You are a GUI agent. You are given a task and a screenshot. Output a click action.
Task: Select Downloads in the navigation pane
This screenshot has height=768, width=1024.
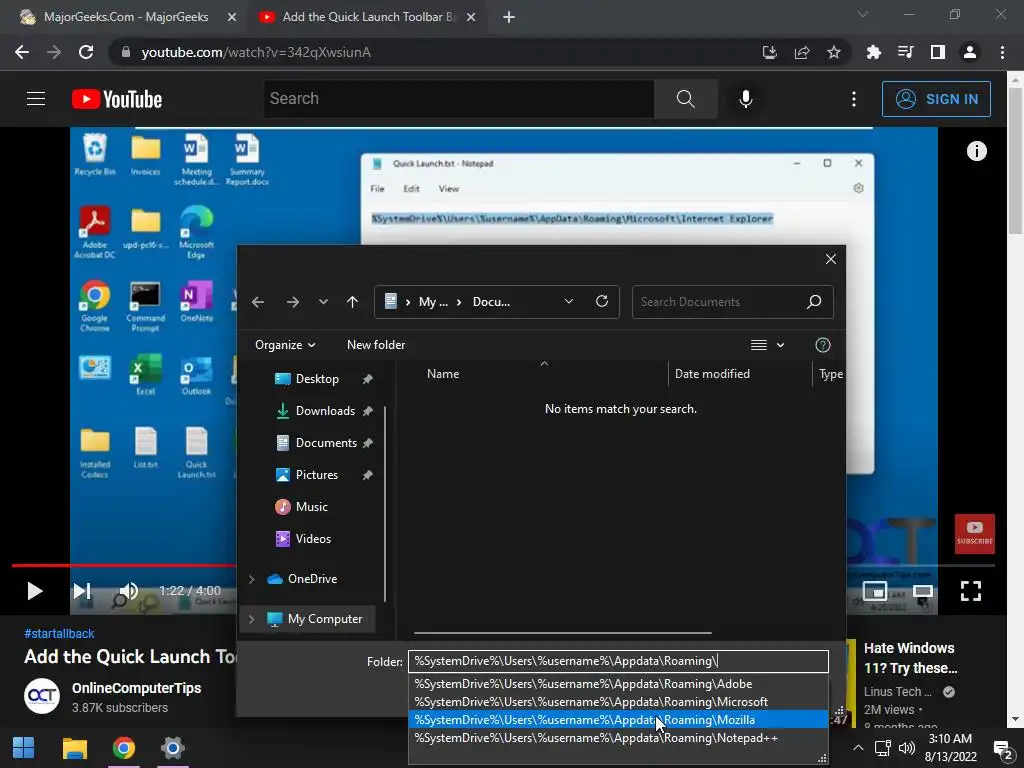click(x=325, y=411)
